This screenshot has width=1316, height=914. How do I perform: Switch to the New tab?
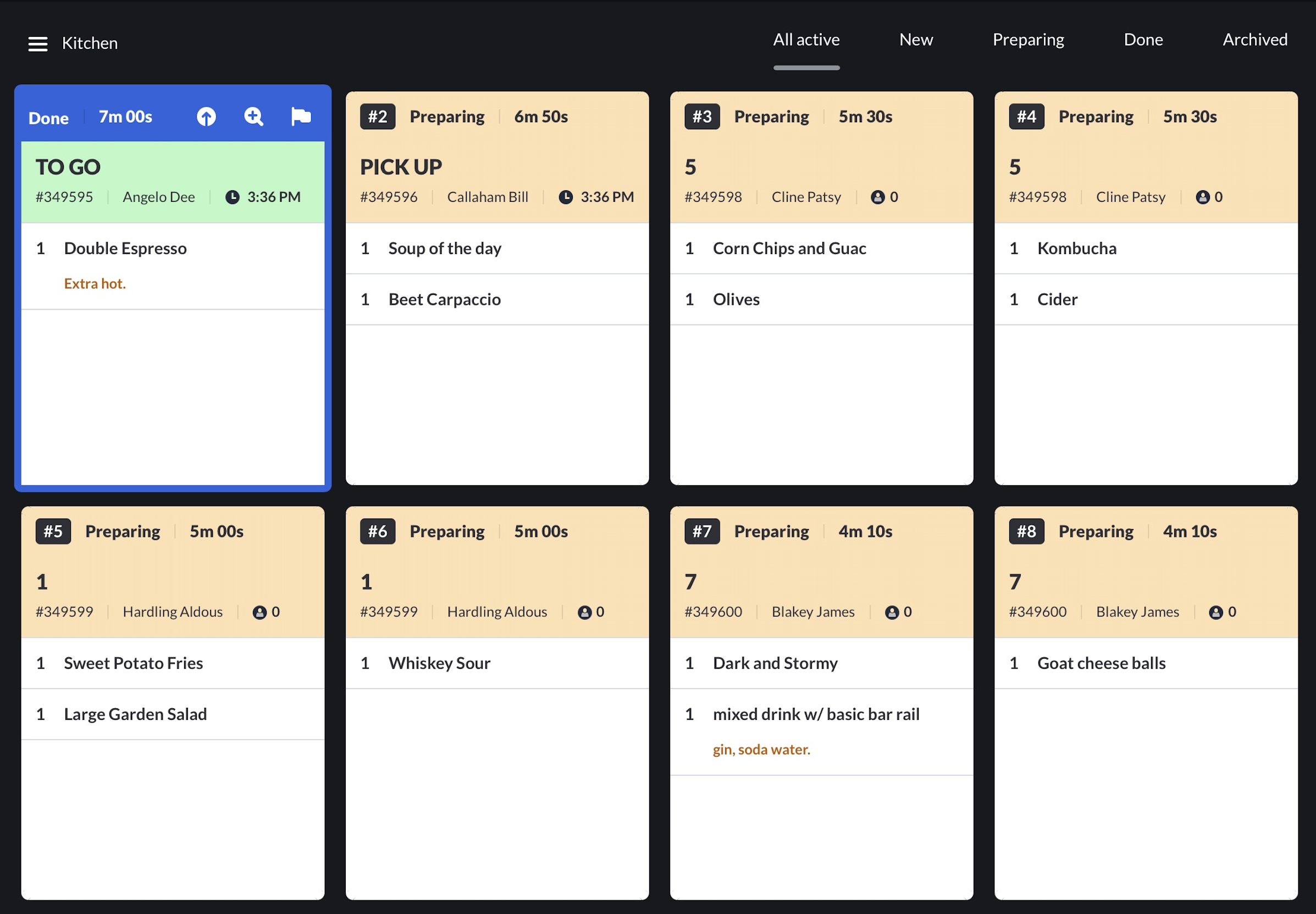916,40
